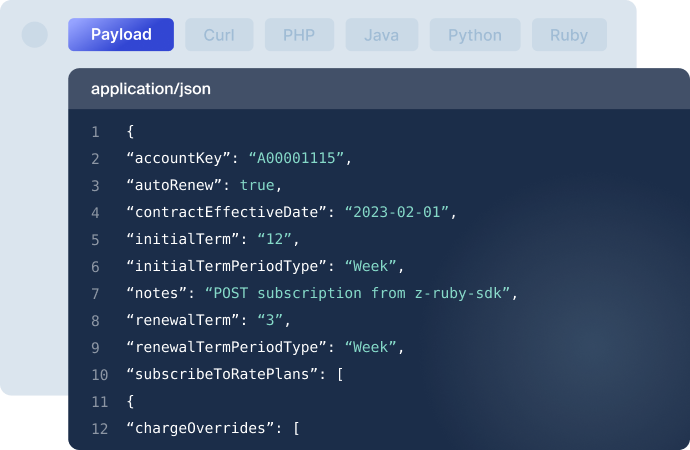Click the initialTerm value "12"

click(278, 240)
